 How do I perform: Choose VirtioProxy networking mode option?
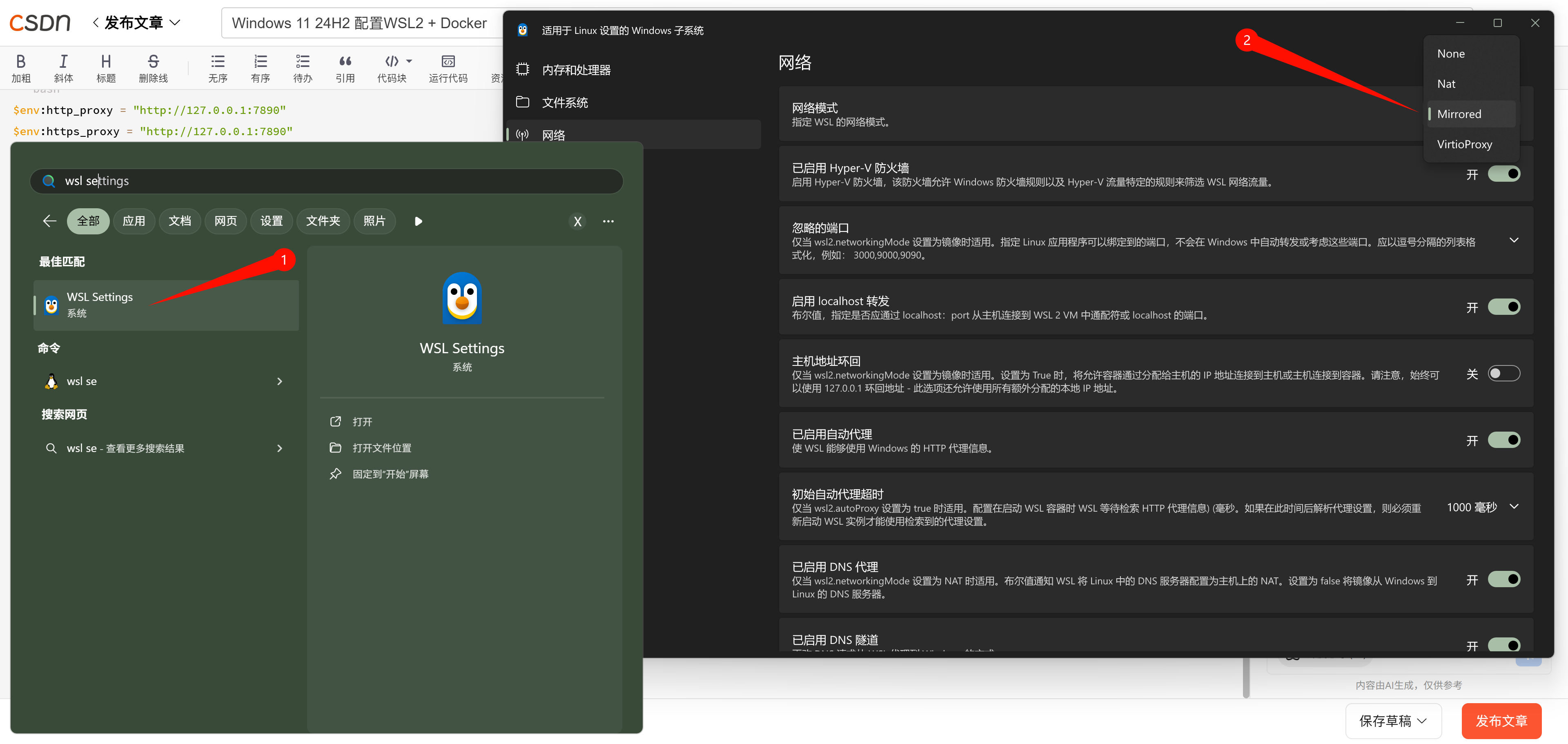point(1464,144)
